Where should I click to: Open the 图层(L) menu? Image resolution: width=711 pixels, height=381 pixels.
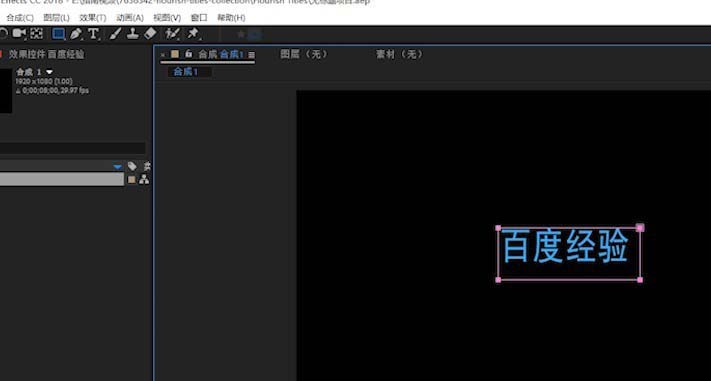point(56,18)
